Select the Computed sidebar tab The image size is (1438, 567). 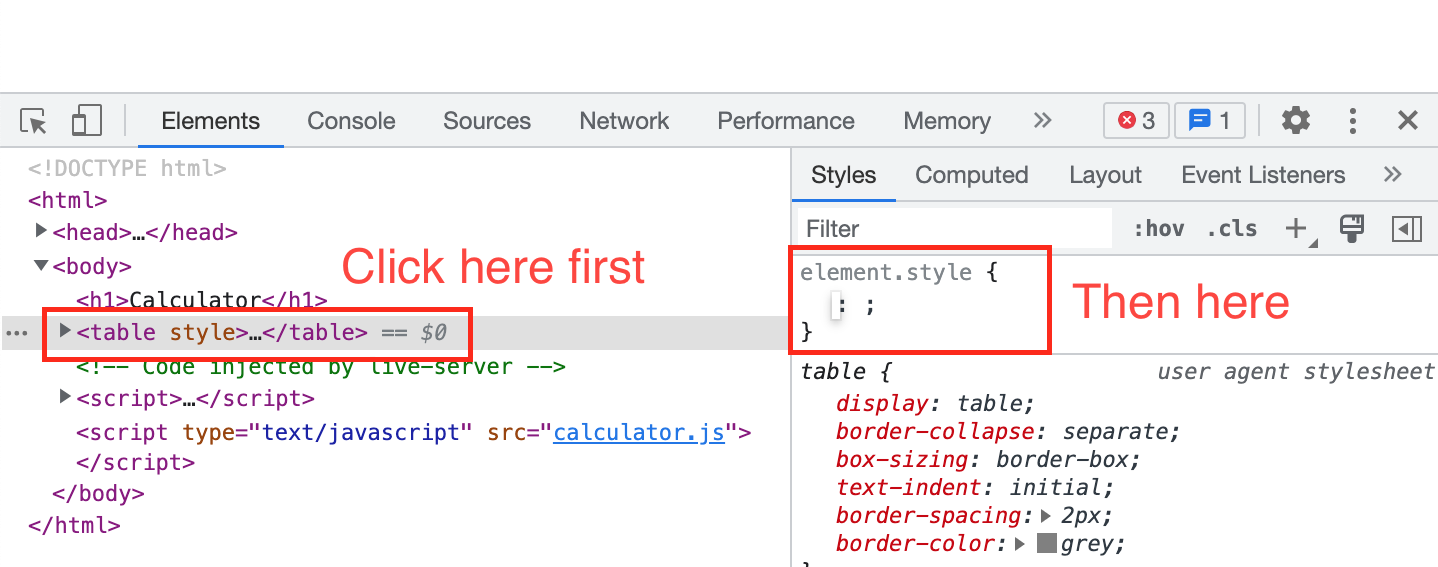[x=971, y=175]
